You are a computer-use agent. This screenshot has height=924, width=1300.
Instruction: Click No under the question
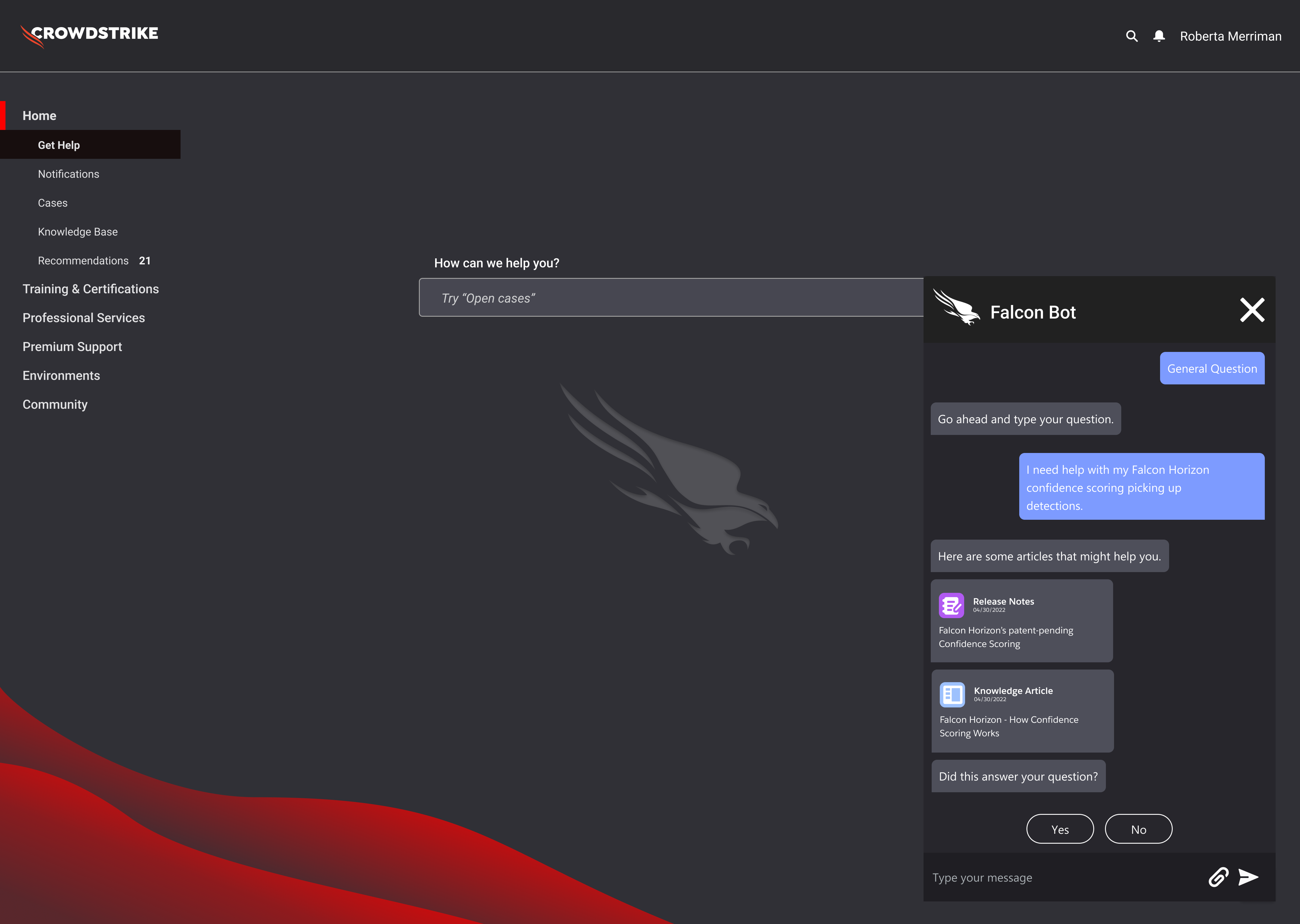(x=1138, y=829)
